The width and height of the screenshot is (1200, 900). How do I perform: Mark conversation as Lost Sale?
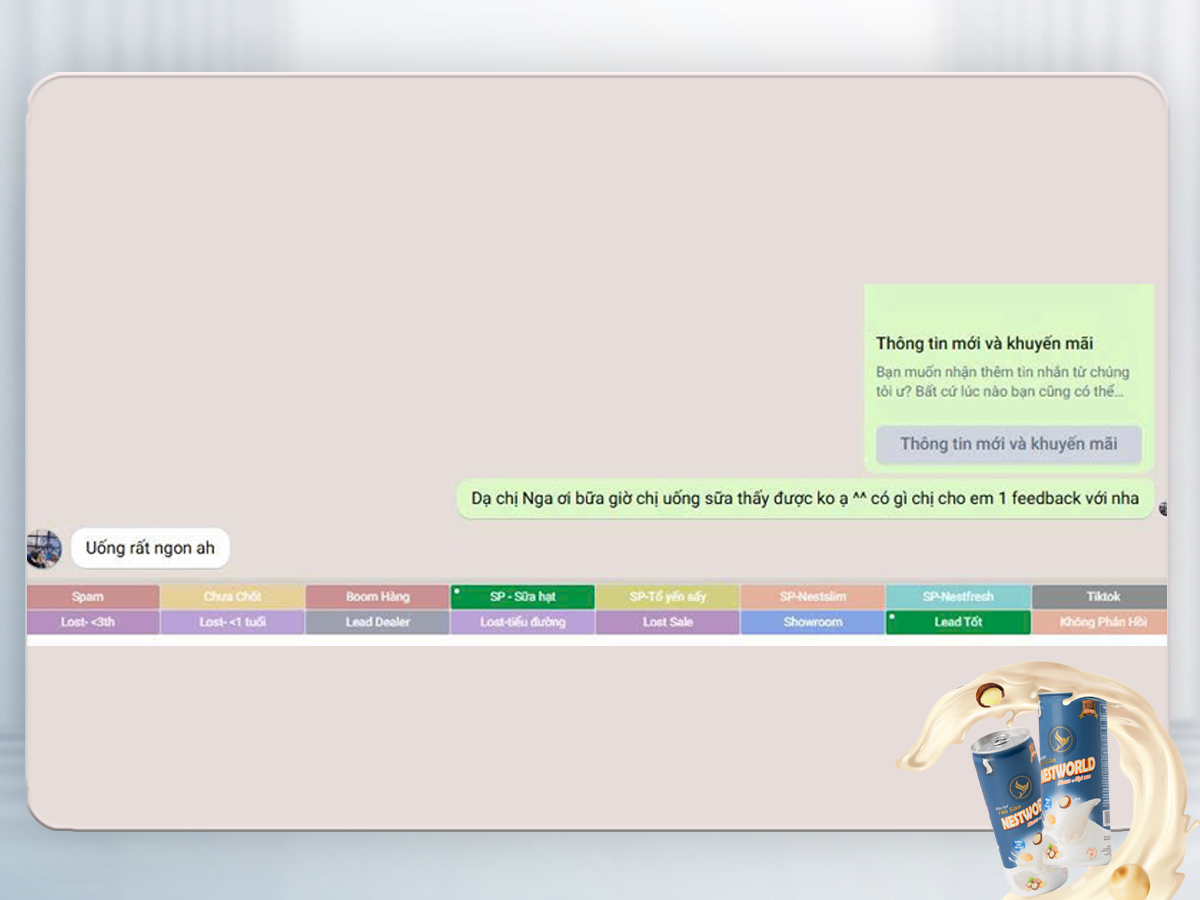tap(667, 622)
